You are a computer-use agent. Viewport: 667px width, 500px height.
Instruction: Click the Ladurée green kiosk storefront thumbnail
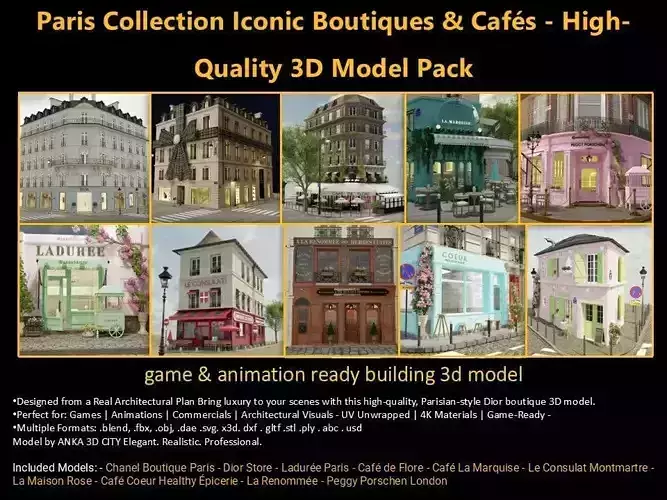(x=84, y=290)
